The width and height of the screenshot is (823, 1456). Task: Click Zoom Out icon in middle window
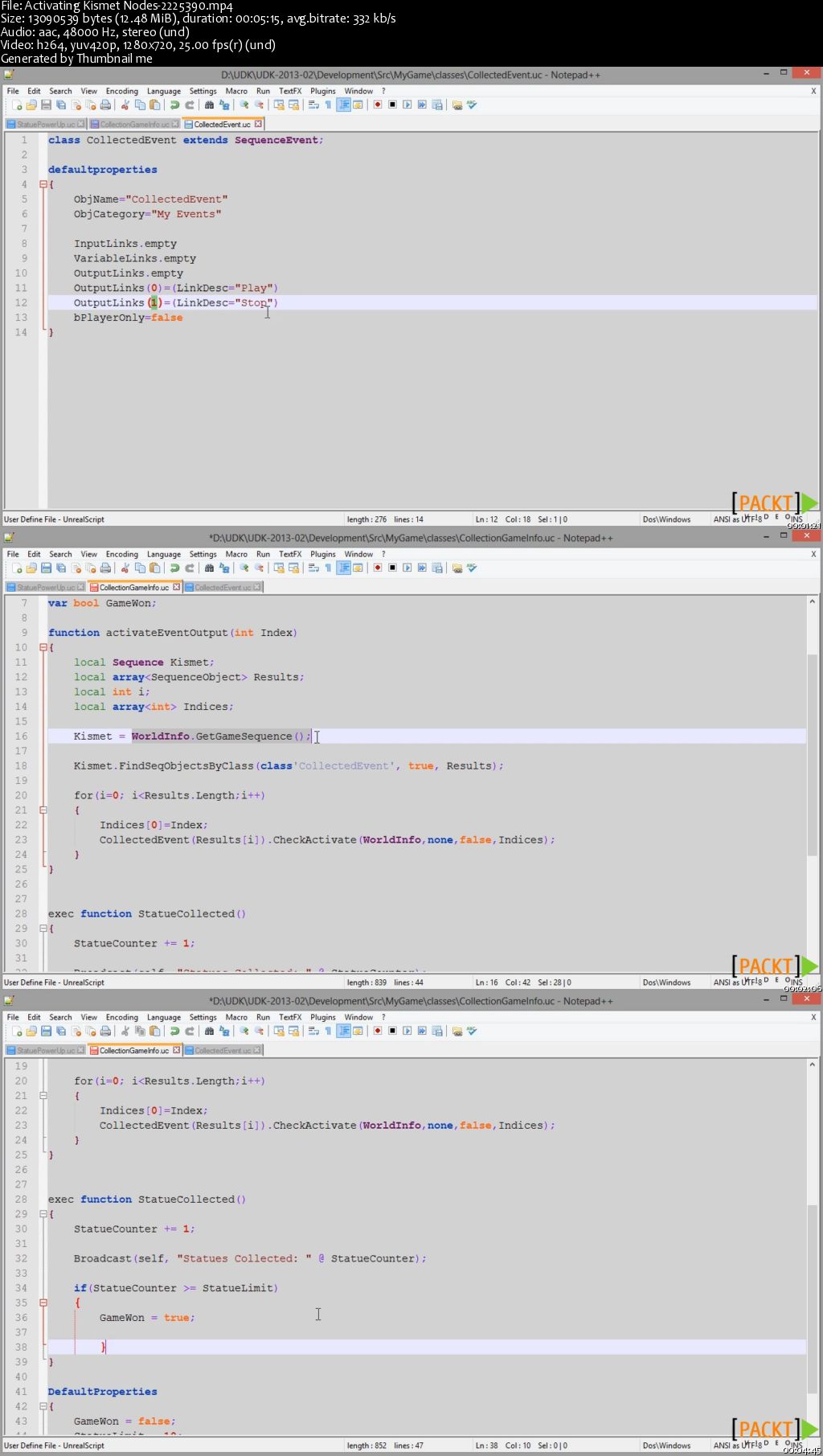point(259,568)
